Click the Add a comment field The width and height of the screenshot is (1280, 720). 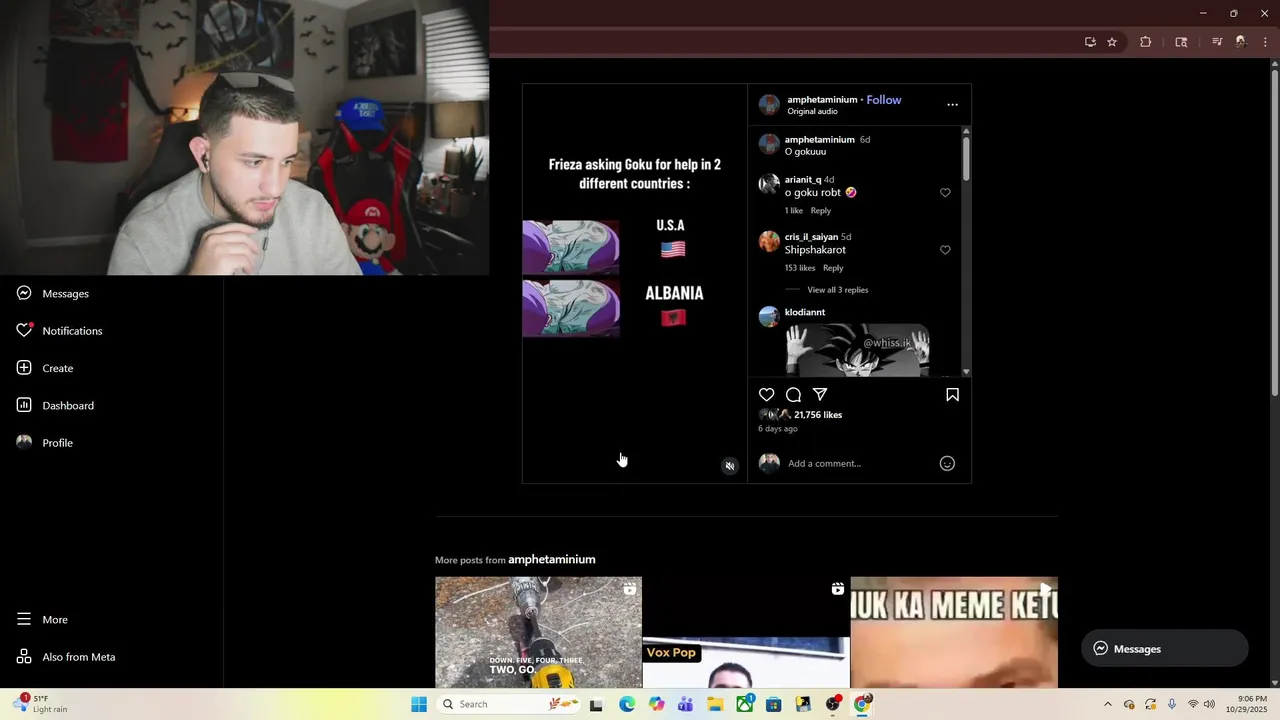point(860,463)
